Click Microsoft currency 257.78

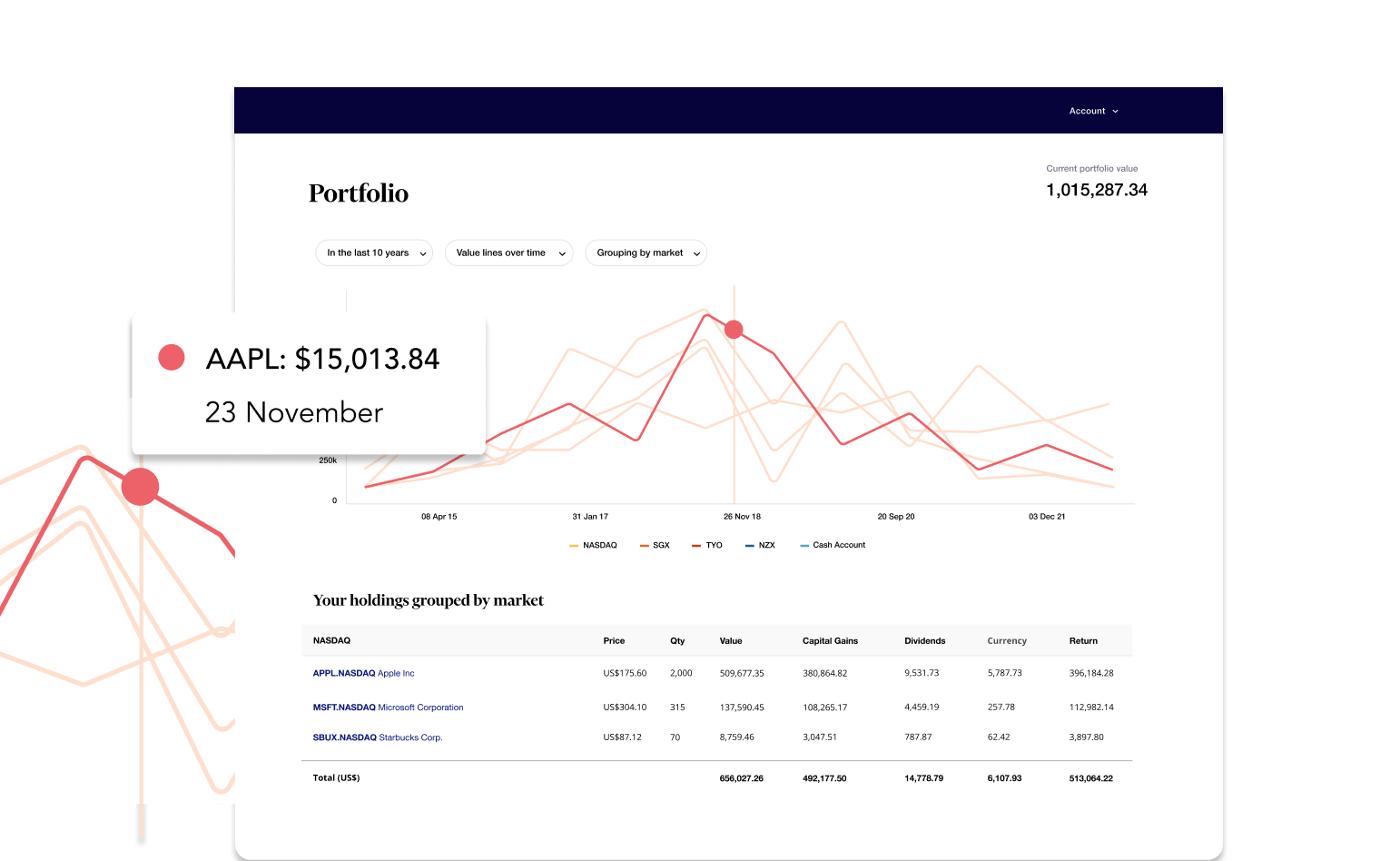1001,708
